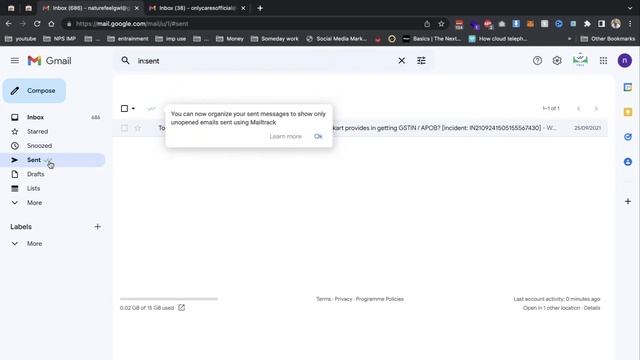Bookmark this page with star icon

point(441,24)
